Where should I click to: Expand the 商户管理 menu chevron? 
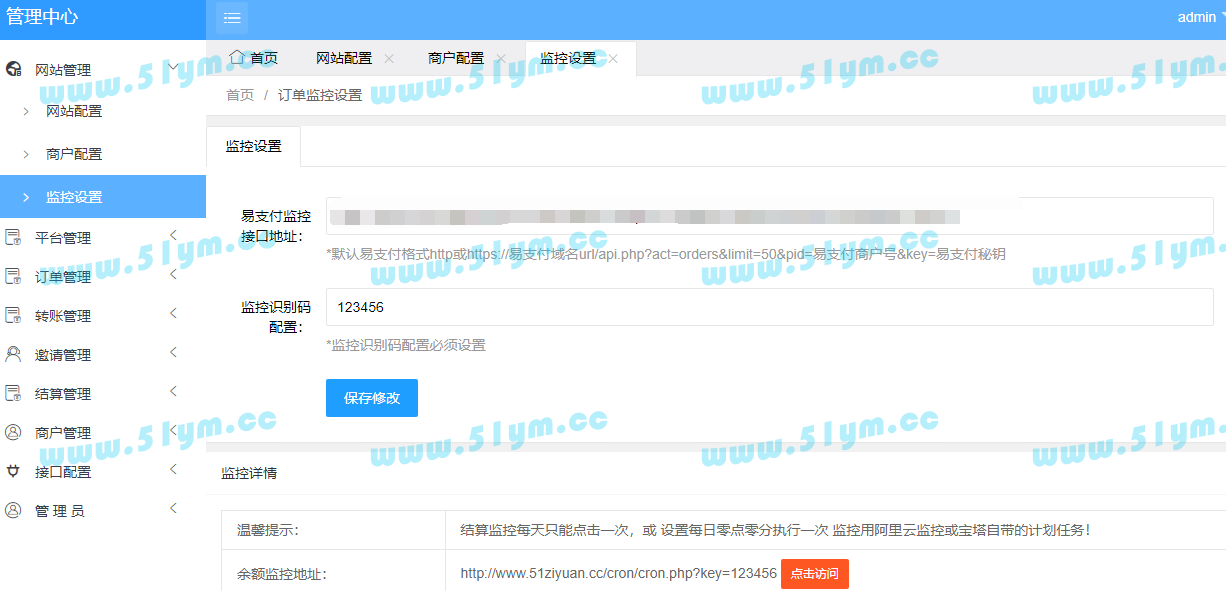pos(173,430)
